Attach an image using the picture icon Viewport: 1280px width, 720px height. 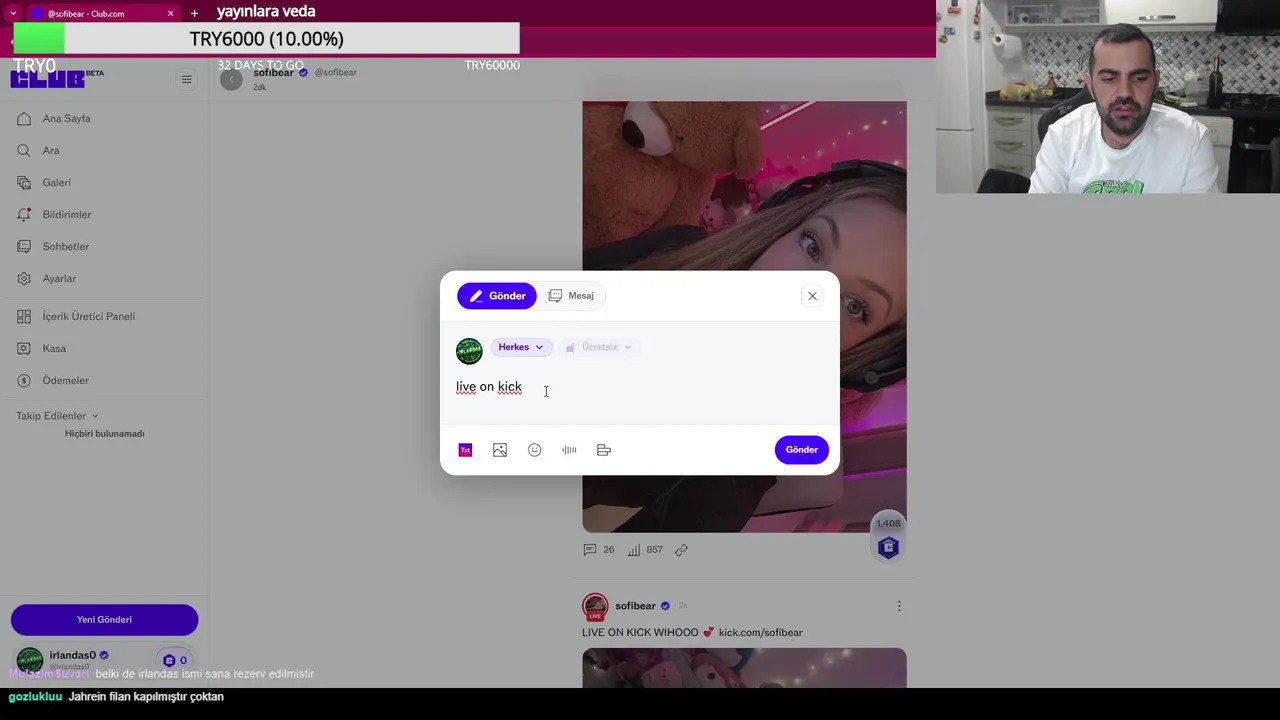(500, 450)
